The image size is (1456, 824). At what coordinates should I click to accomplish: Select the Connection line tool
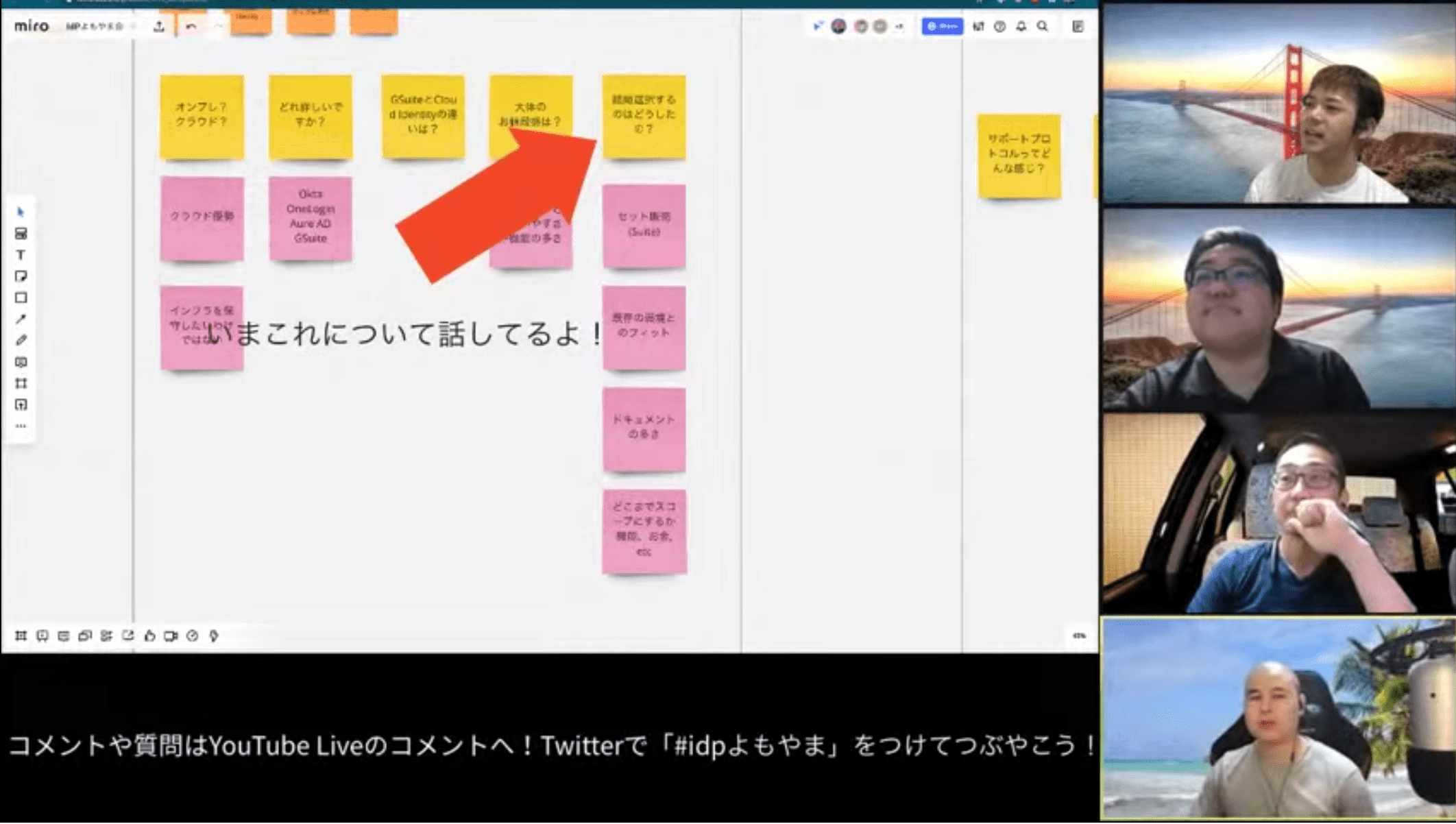coord(21,319)
